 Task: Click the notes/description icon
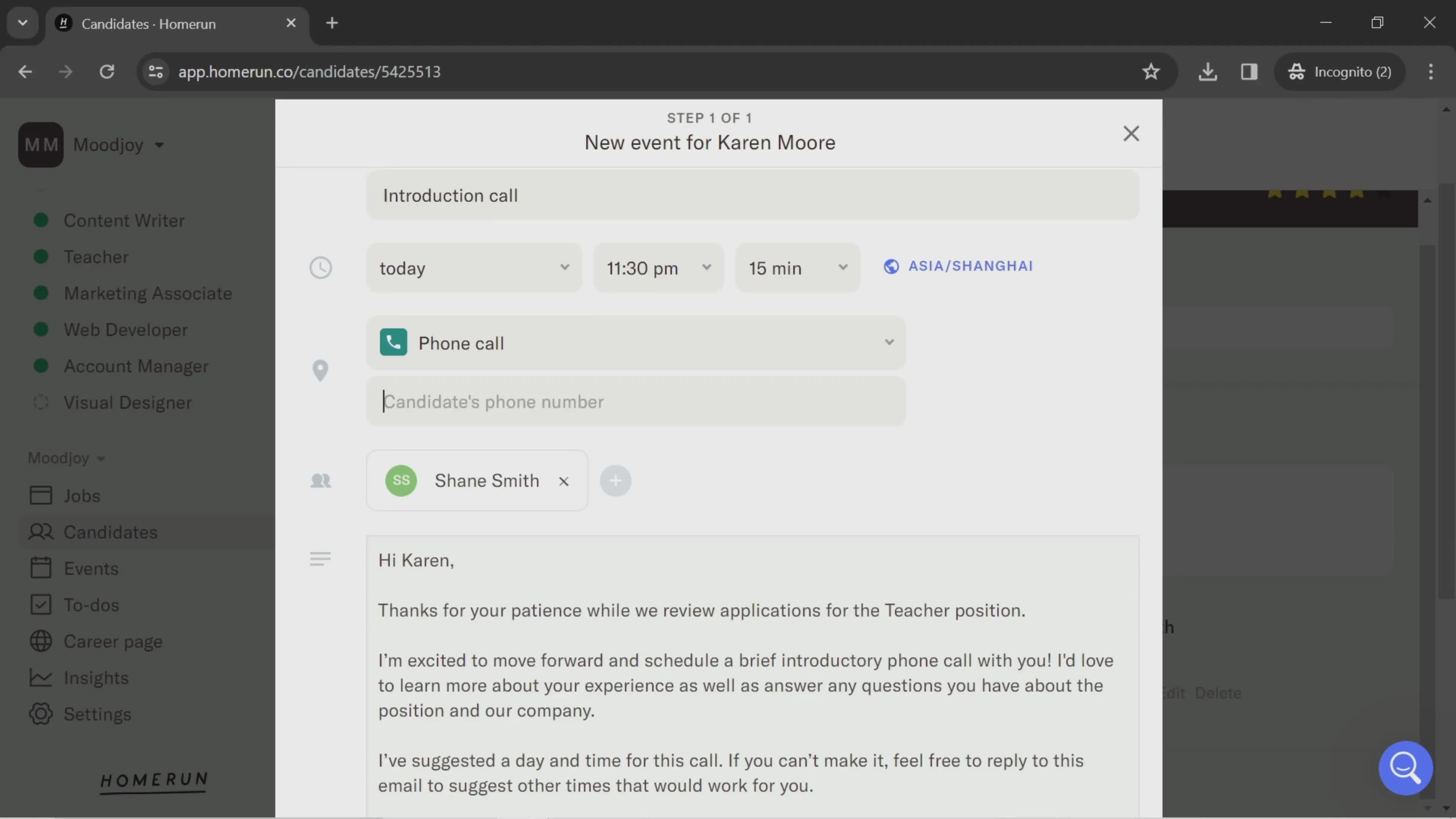click(x=320, y=559)
